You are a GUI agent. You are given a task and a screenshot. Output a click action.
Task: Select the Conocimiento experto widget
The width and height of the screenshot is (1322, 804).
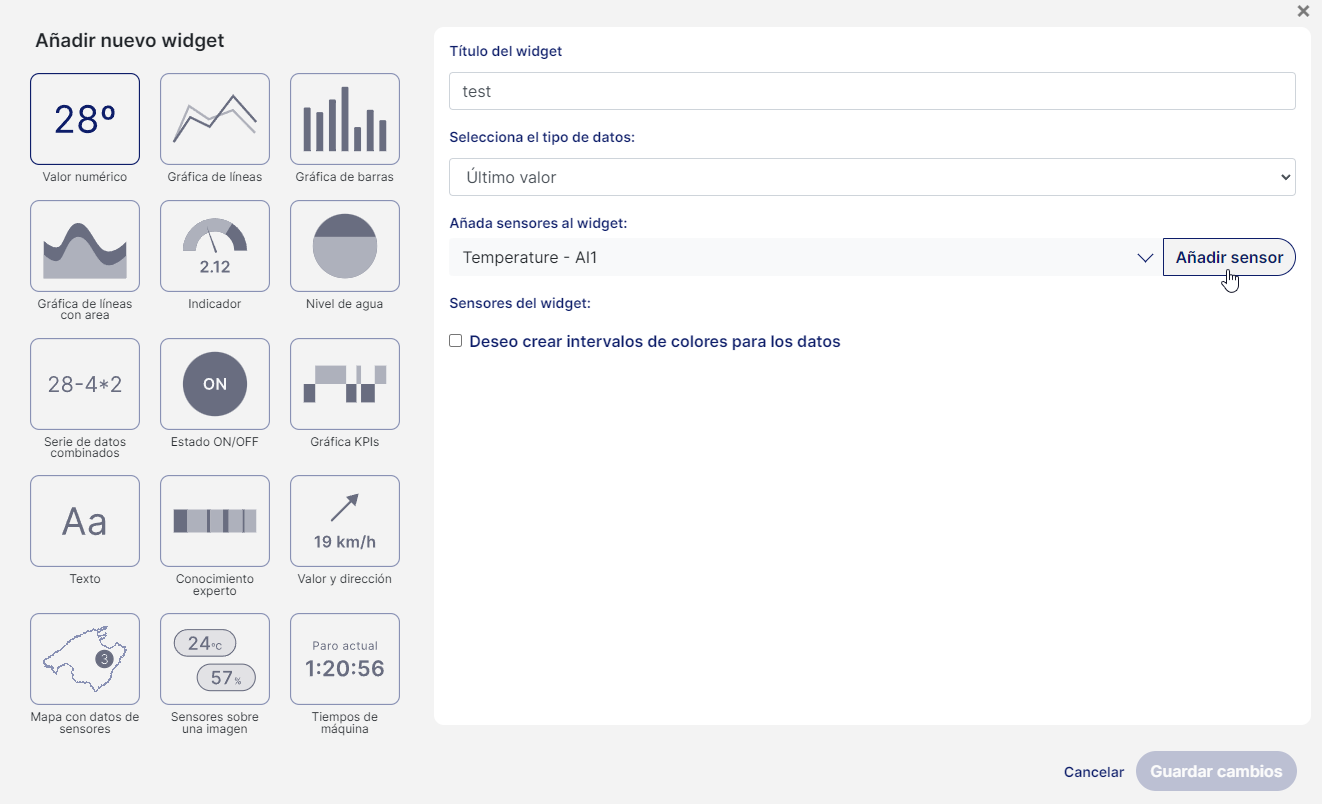click(x=214, y=521)
